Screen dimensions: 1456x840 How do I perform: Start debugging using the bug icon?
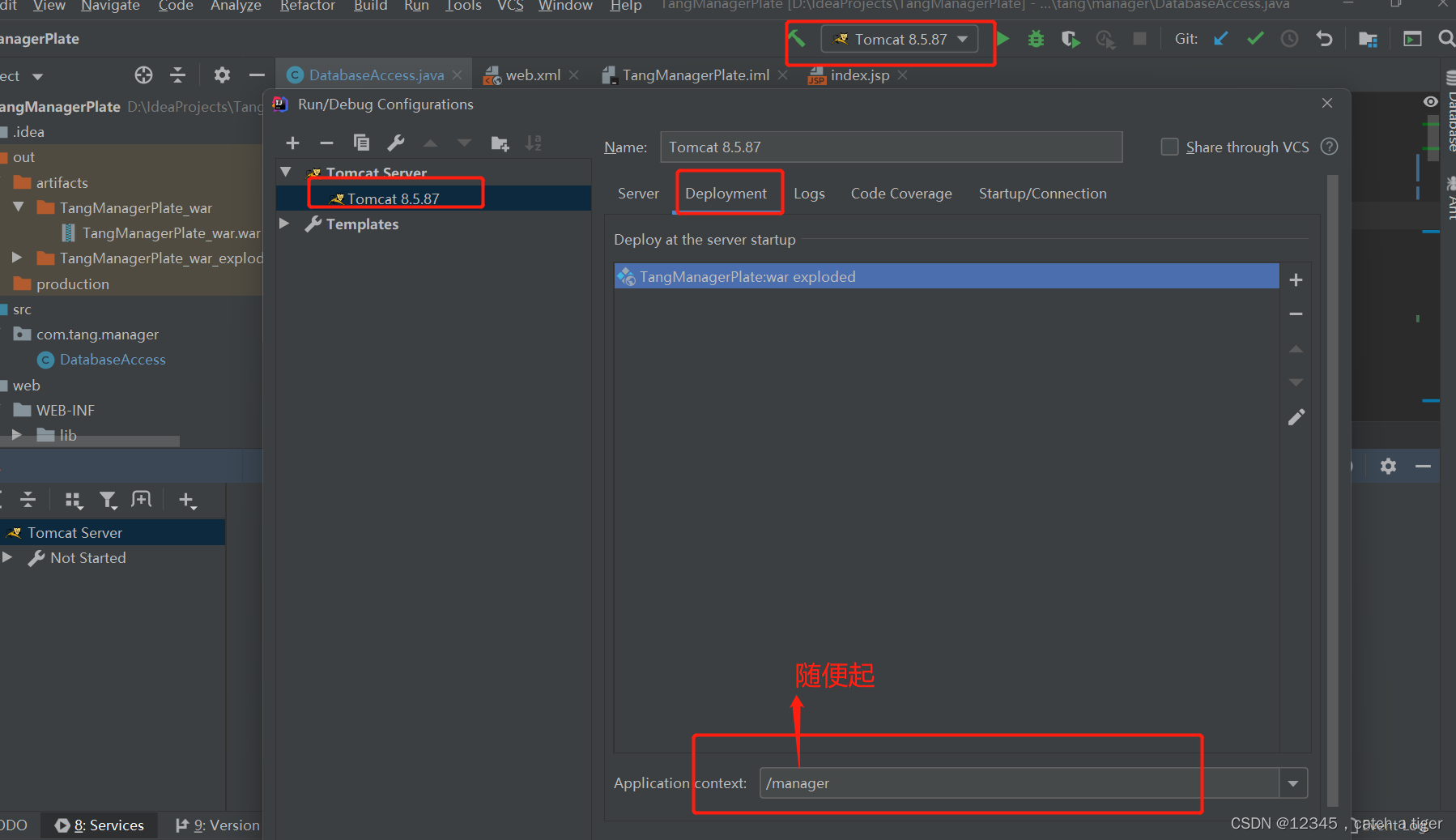pos(1037,38)
